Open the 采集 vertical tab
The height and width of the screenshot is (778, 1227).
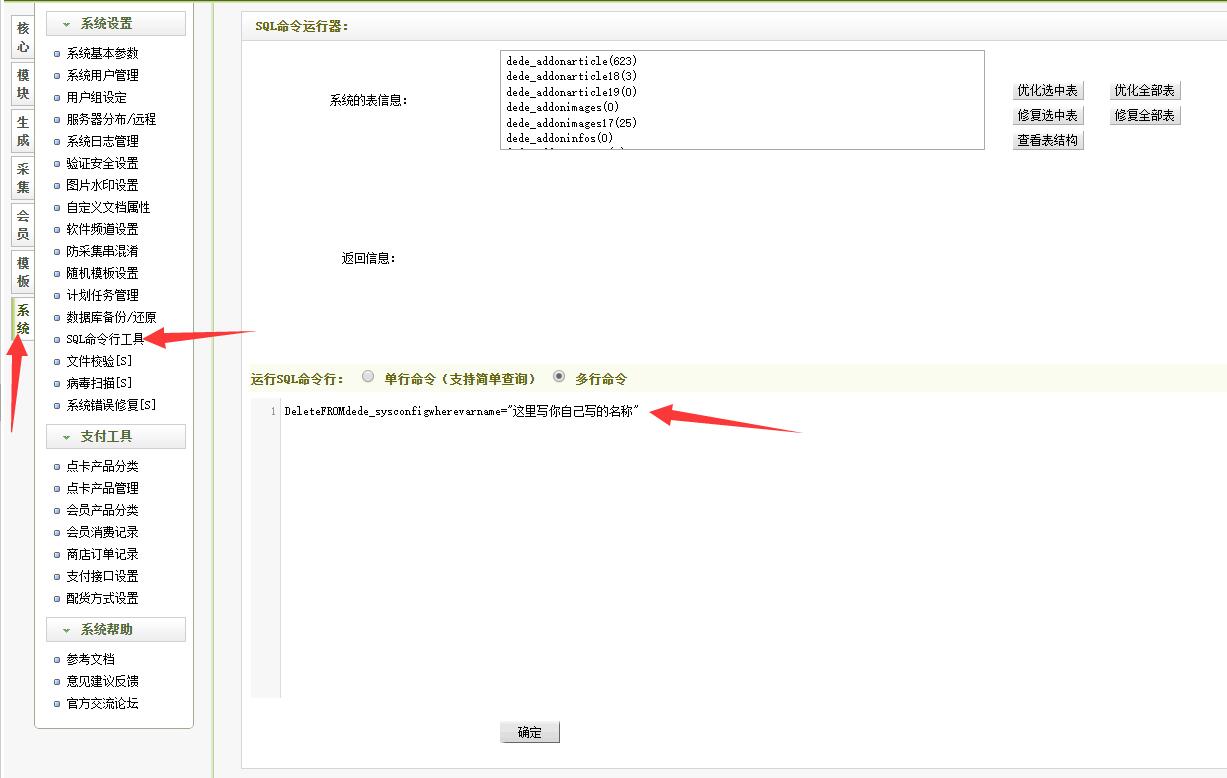click(x=22, y=178)
